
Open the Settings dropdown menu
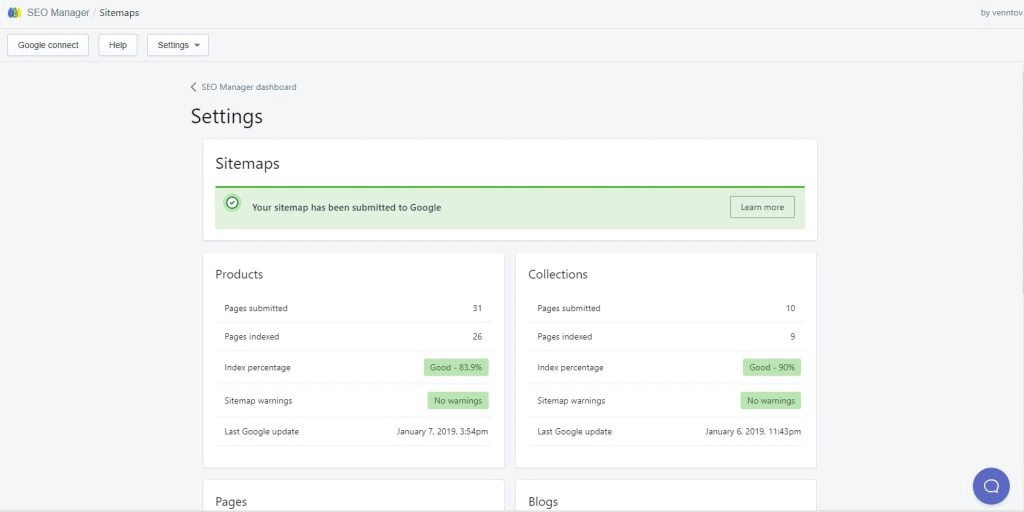coord(178,45)
